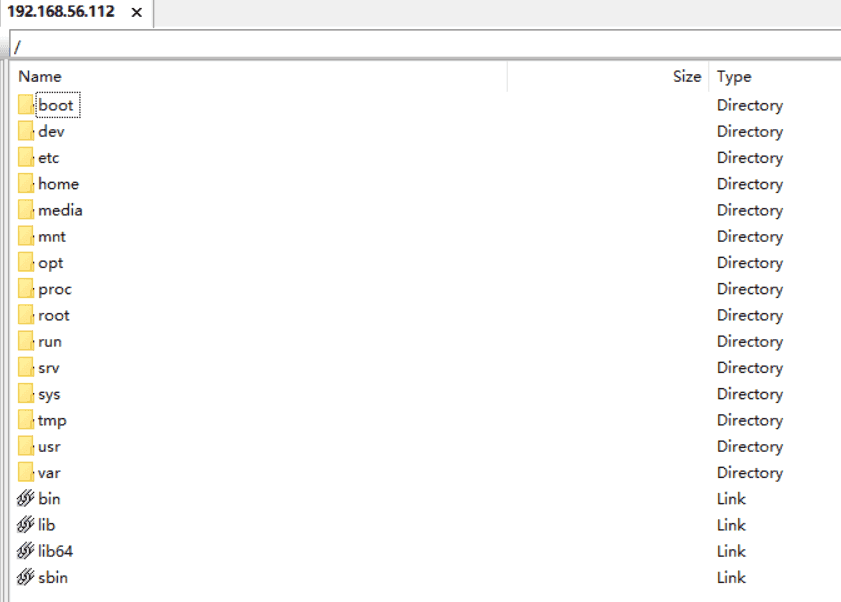Screen dimensions: 841x602
Task: Click the lib64 symlink icon
Action: (x=25, y=552)
